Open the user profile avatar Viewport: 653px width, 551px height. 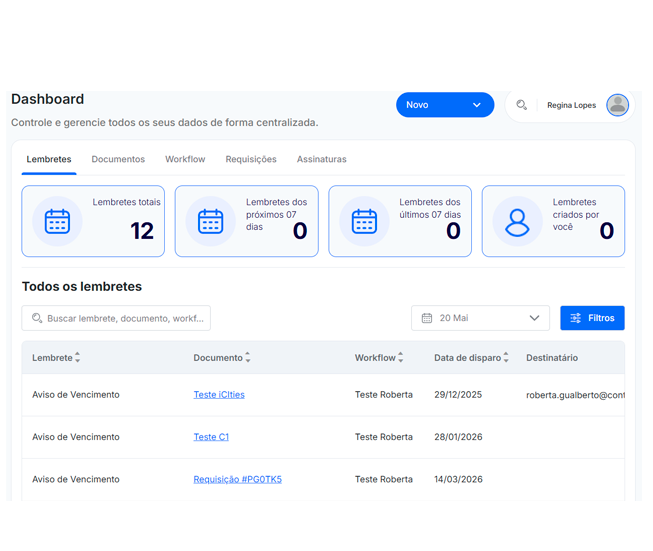[x=617, y=105]
